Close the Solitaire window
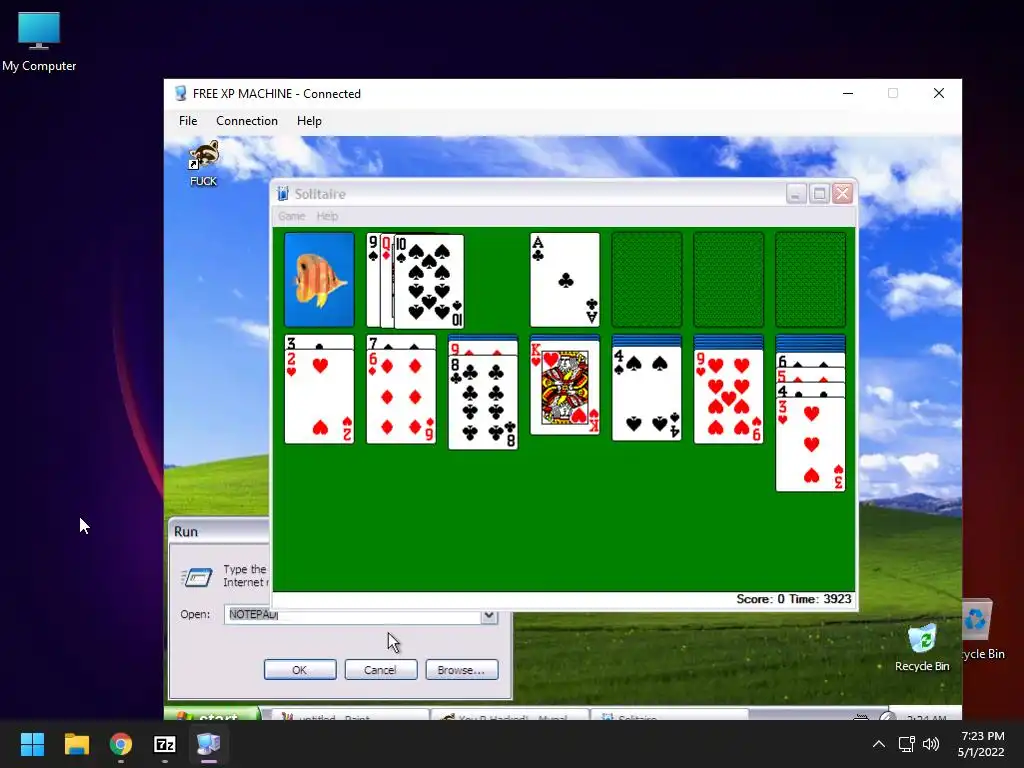The width and height of the screenshot is (1024, 768). [x=842, y=194]
